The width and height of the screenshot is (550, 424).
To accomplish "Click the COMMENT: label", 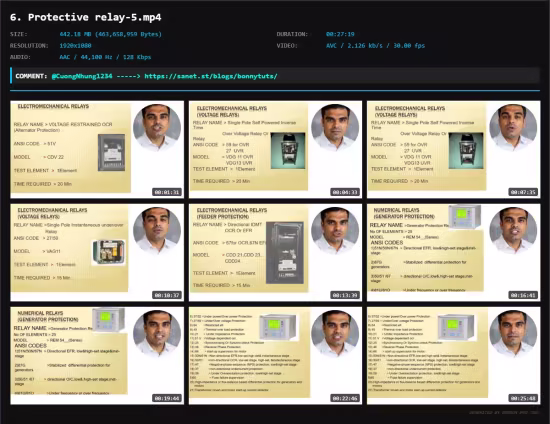I will tap(31, 76).
